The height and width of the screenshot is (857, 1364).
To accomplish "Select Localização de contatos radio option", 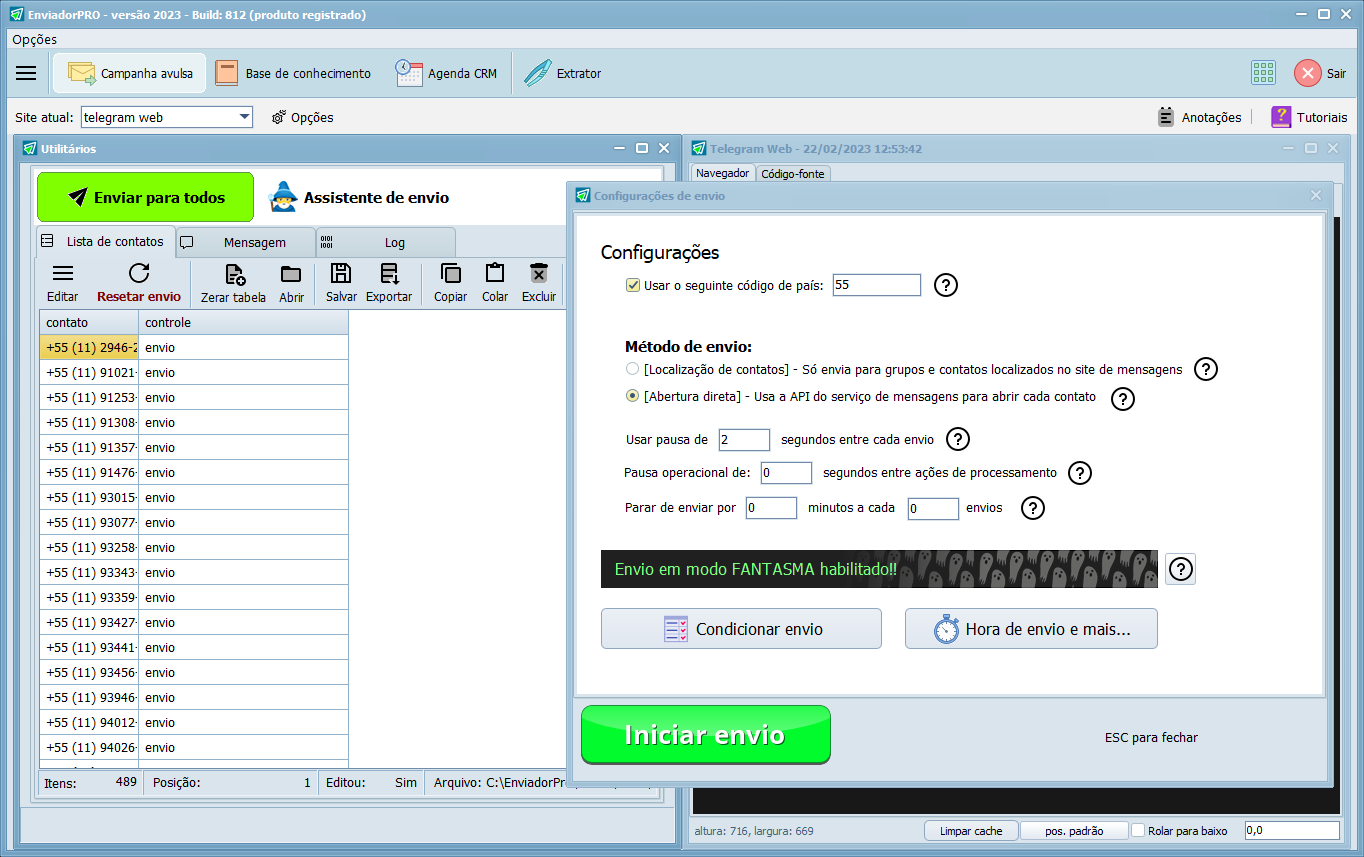I will (632, 369).
